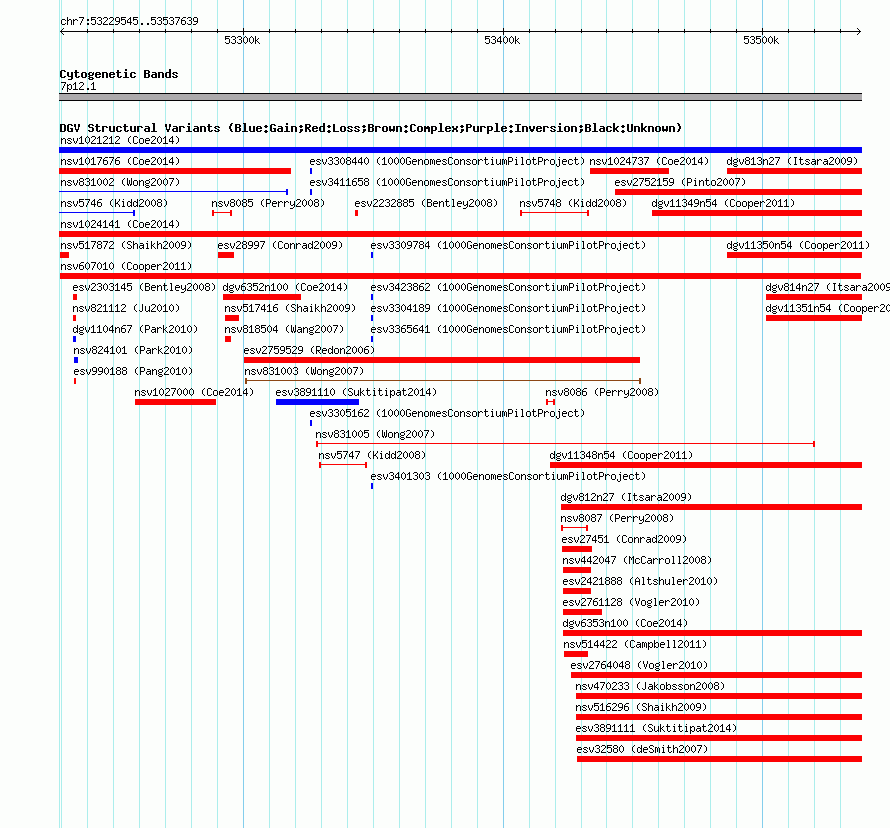Open nsv8086 (Perry2008) label

coord(602,392)
